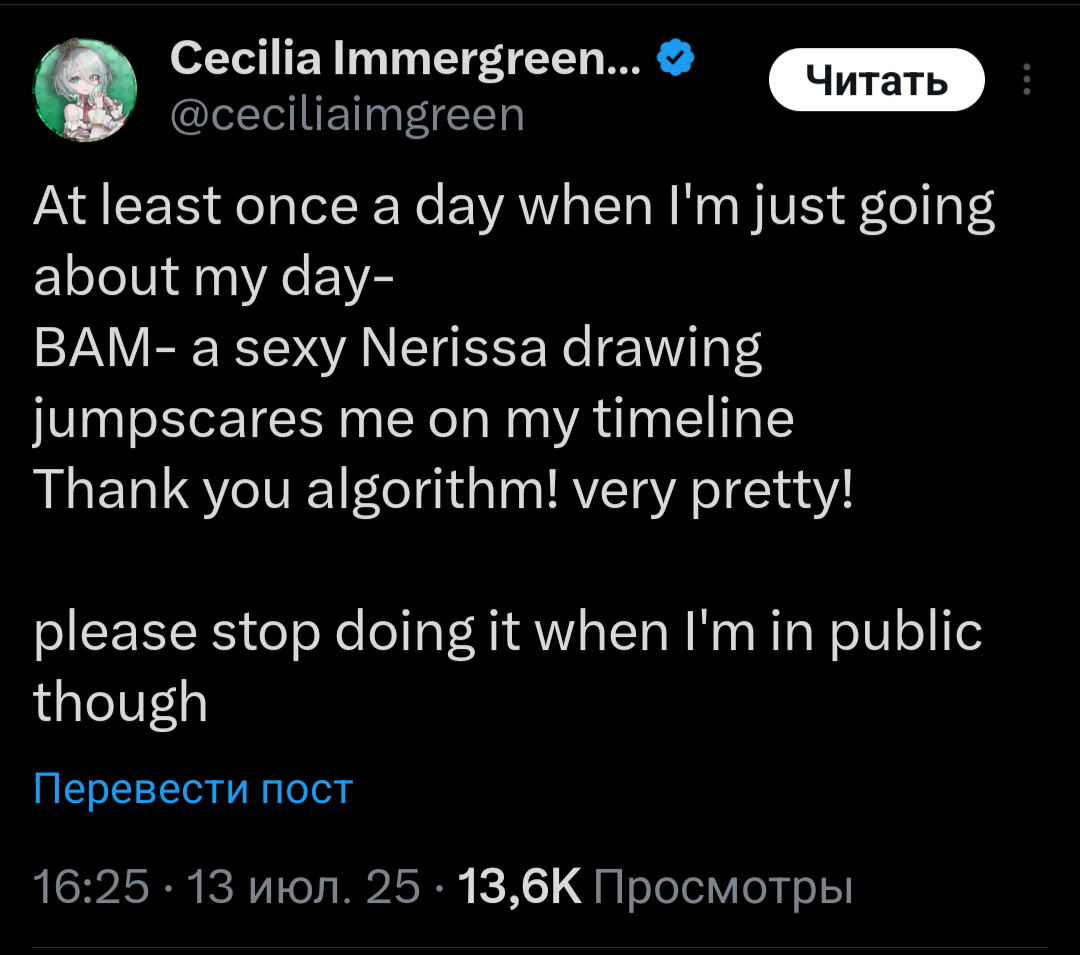Screen dimensions: 1080x955
Task: Tap the 'BAM- a sexy Nerissa drawing' line
Action: [397, 350]
